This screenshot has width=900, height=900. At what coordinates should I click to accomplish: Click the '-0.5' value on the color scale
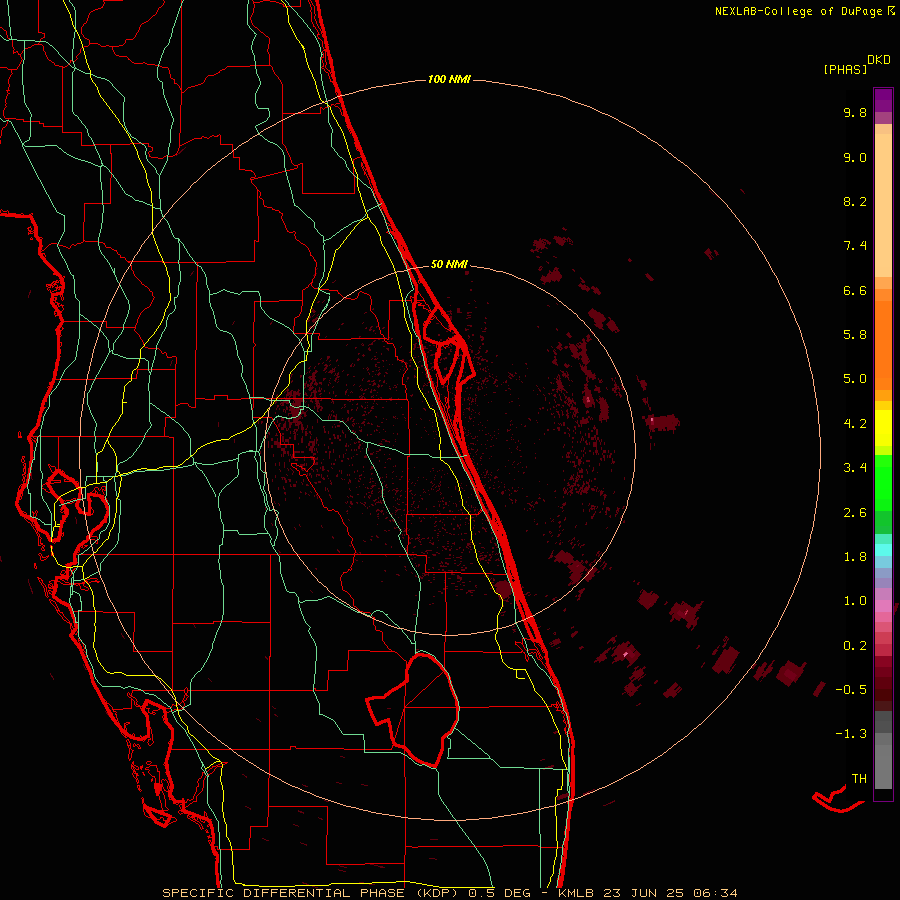point(851,690)
